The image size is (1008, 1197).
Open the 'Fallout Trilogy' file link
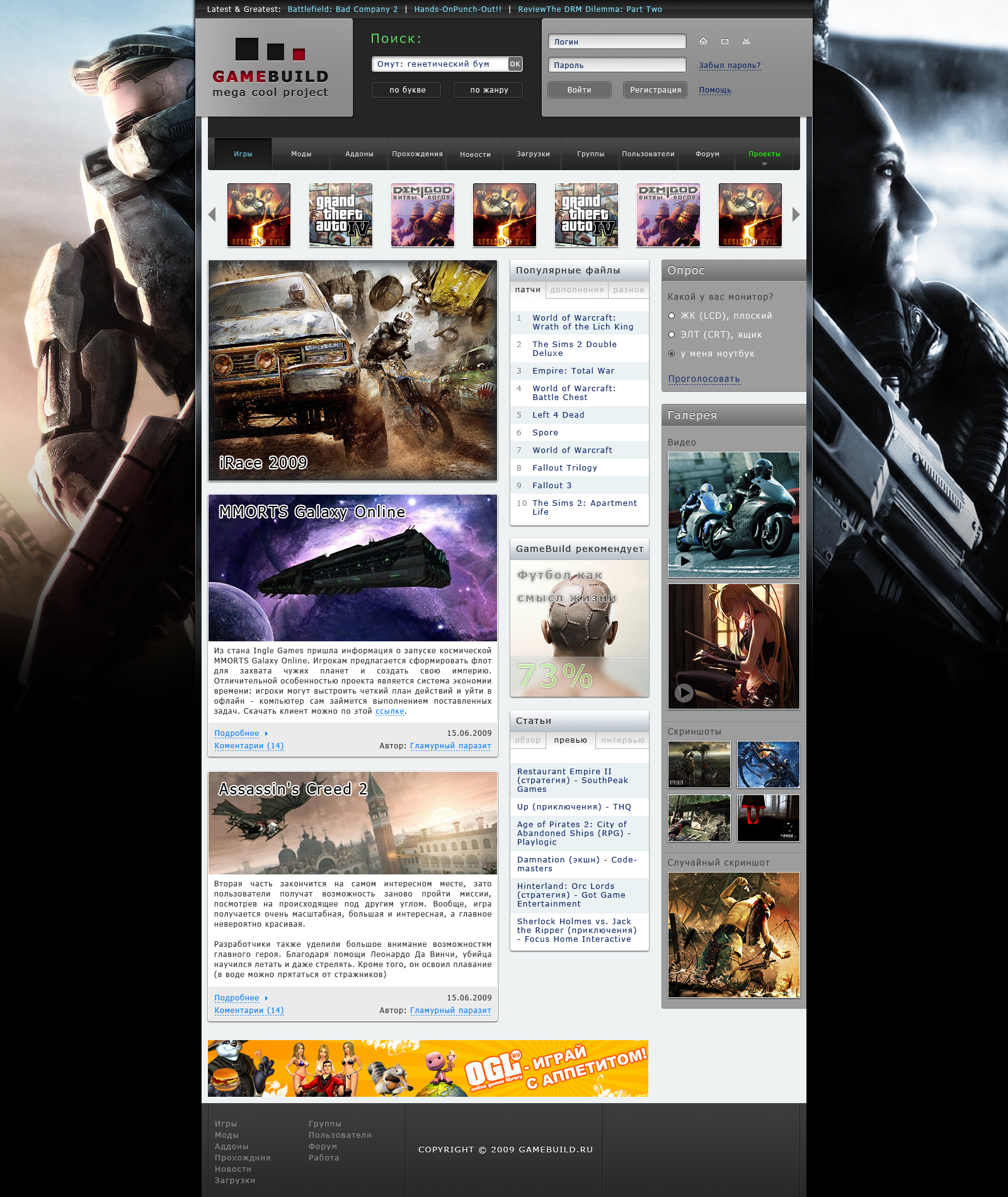[564, 468]
